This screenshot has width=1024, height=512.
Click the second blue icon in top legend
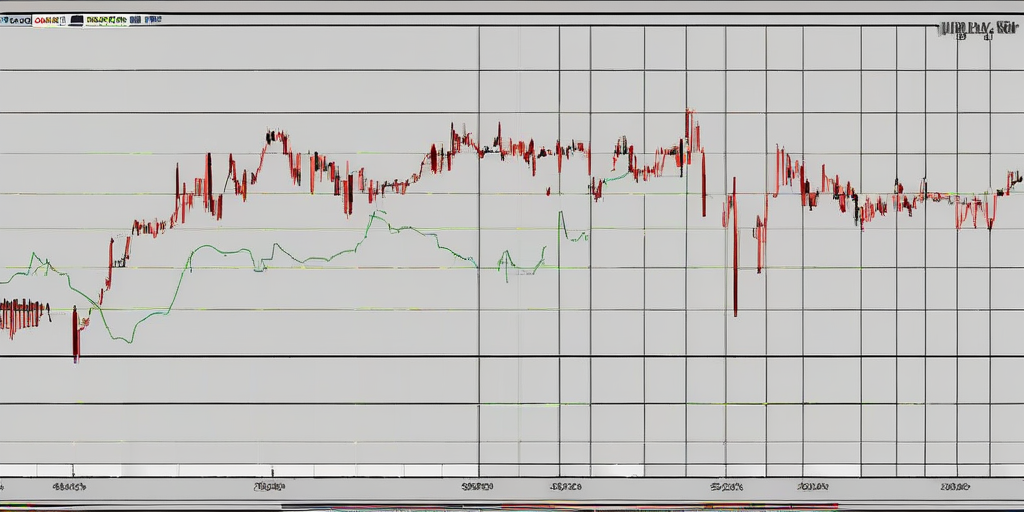(x=153, y=19)
